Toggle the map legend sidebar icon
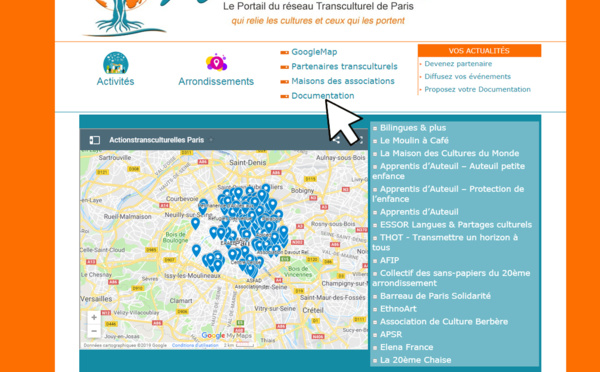This screenshot has height=372, width=600. click(95, 140)
